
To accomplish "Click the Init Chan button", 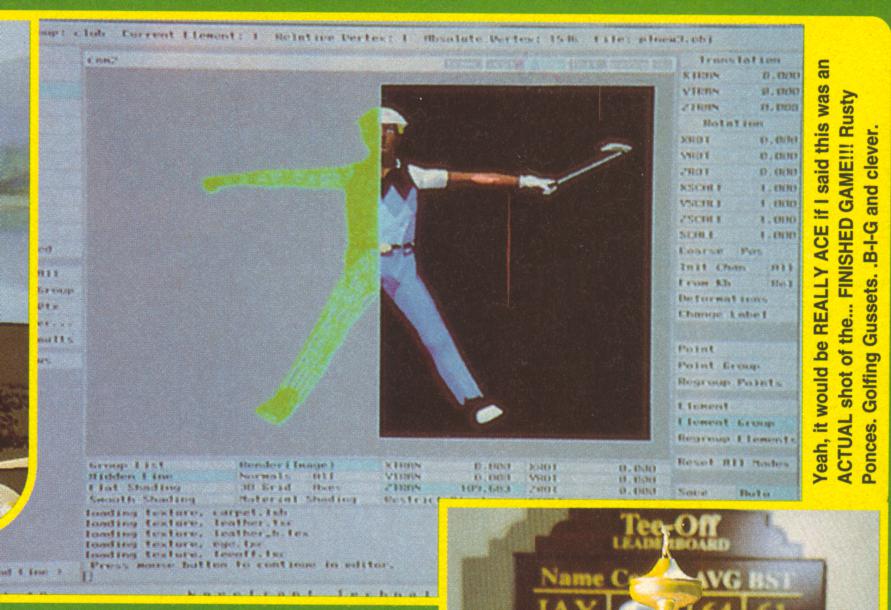I will 712,267.
